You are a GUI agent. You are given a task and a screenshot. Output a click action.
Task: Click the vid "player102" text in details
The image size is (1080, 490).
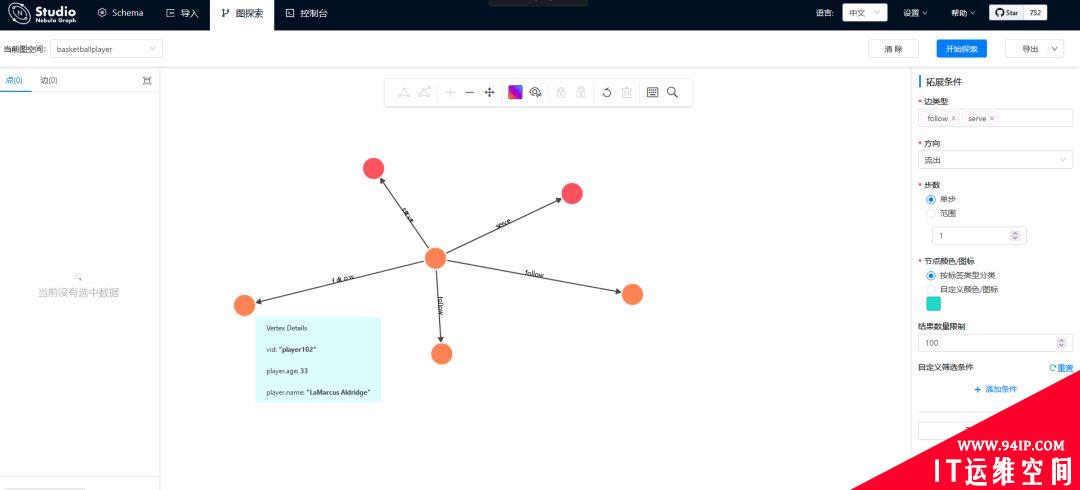pos(291,349)
